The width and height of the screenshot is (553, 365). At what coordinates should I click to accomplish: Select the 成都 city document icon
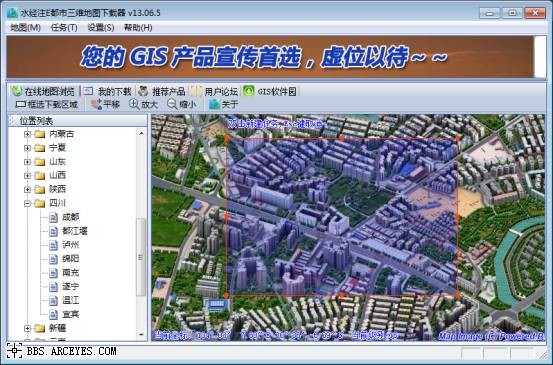tap(53, 217)
